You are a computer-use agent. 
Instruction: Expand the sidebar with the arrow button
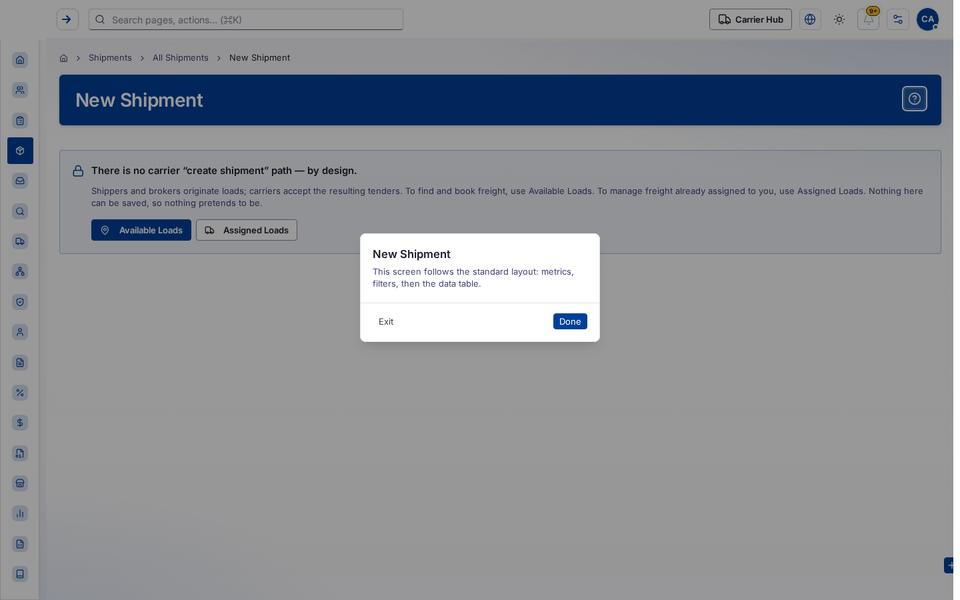click(67, 20)
